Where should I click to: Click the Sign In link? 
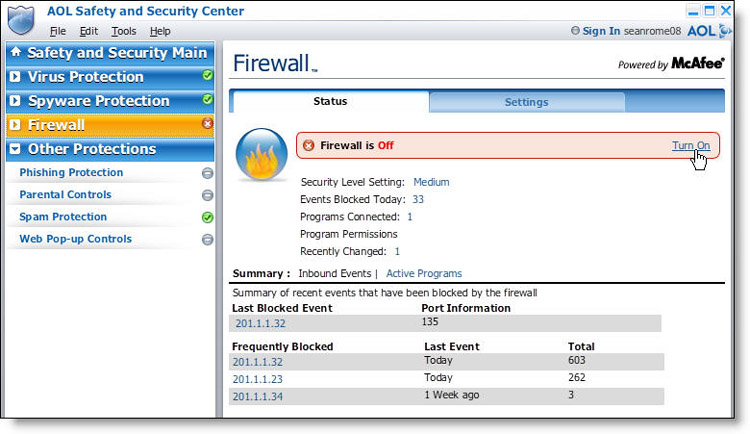point(601,31)
